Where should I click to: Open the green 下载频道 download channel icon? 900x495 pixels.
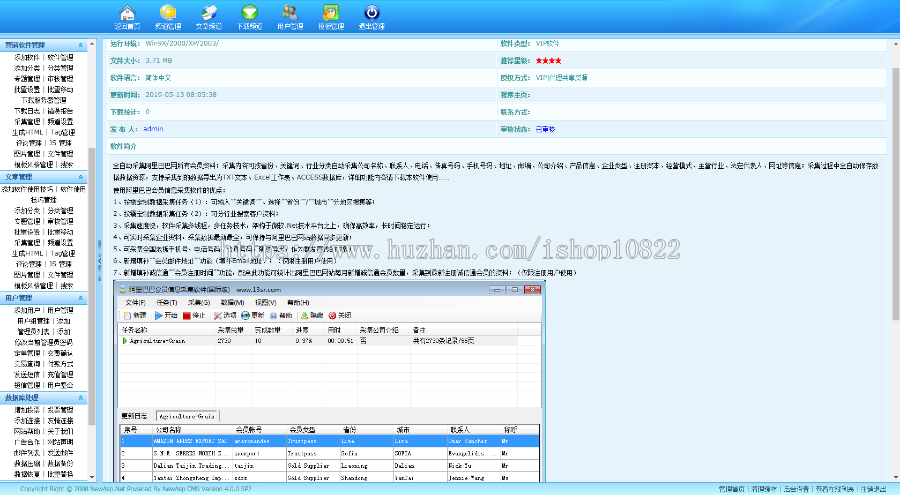248,13
